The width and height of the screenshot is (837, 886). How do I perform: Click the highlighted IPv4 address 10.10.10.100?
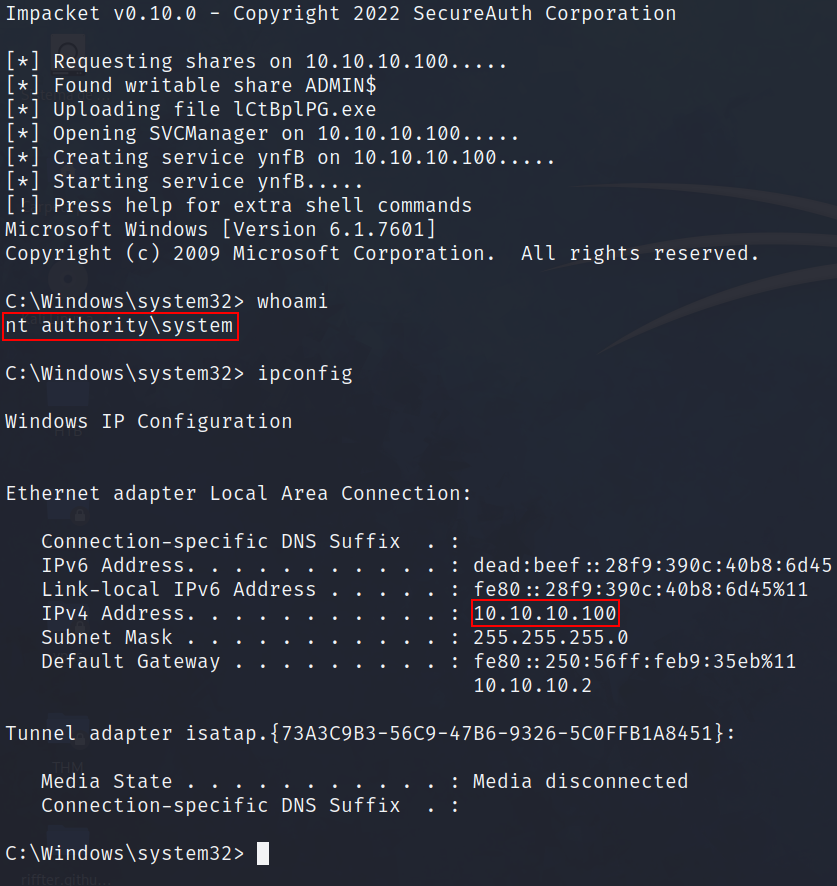point(546,613)
